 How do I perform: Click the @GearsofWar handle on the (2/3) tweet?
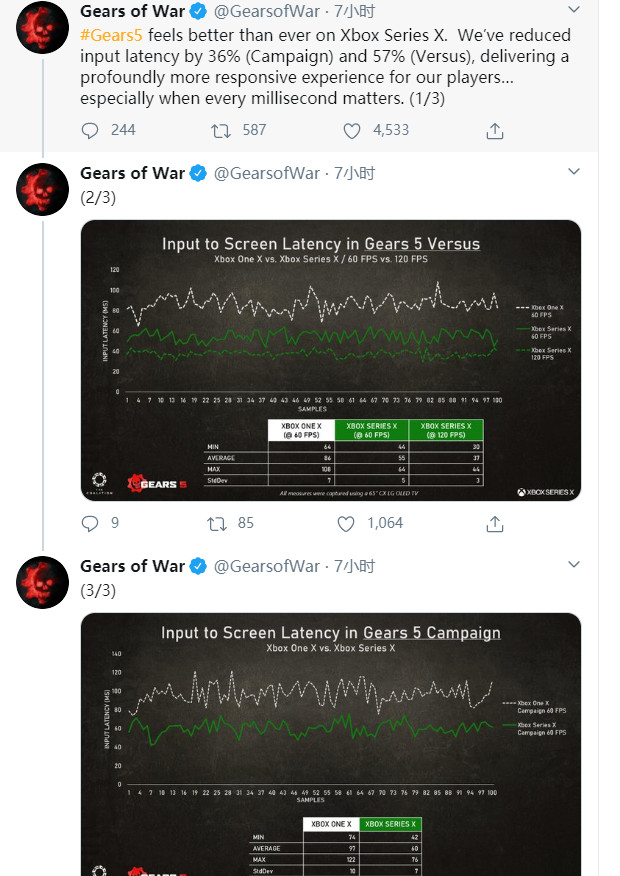(266, 173)
